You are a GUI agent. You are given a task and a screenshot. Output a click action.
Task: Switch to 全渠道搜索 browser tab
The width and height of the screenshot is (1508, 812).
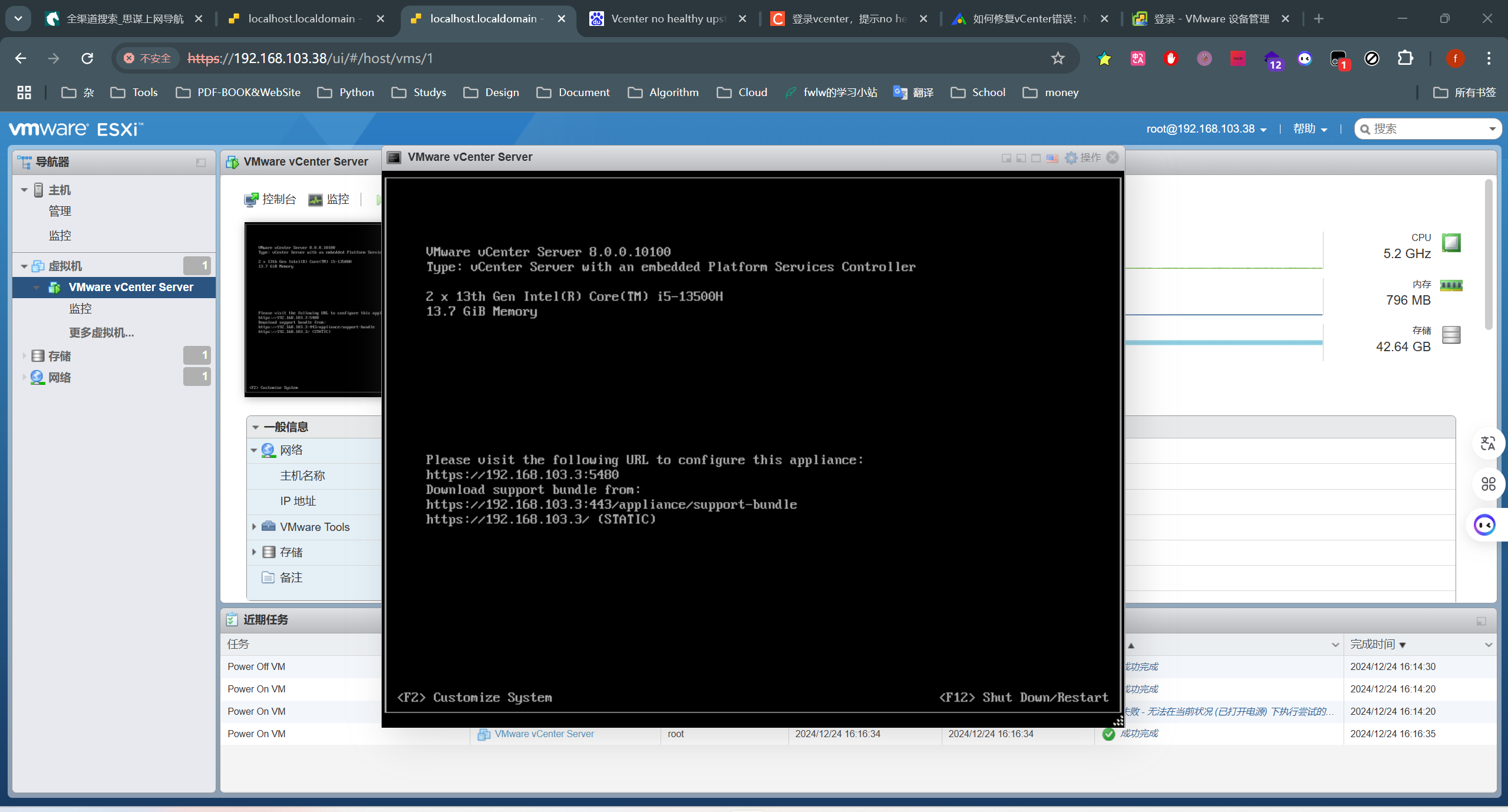124,19
